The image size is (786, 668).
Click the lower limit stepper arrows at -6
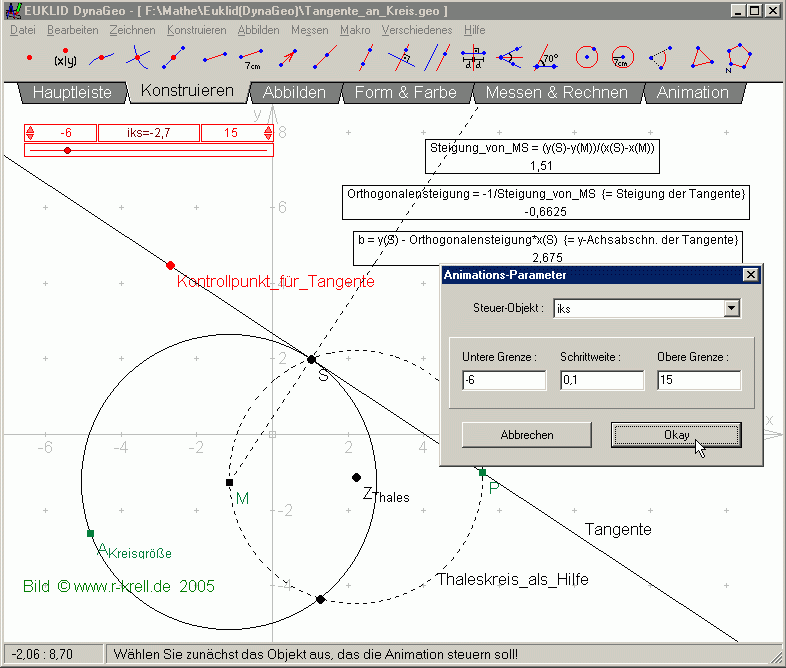(x=30, y=133)
